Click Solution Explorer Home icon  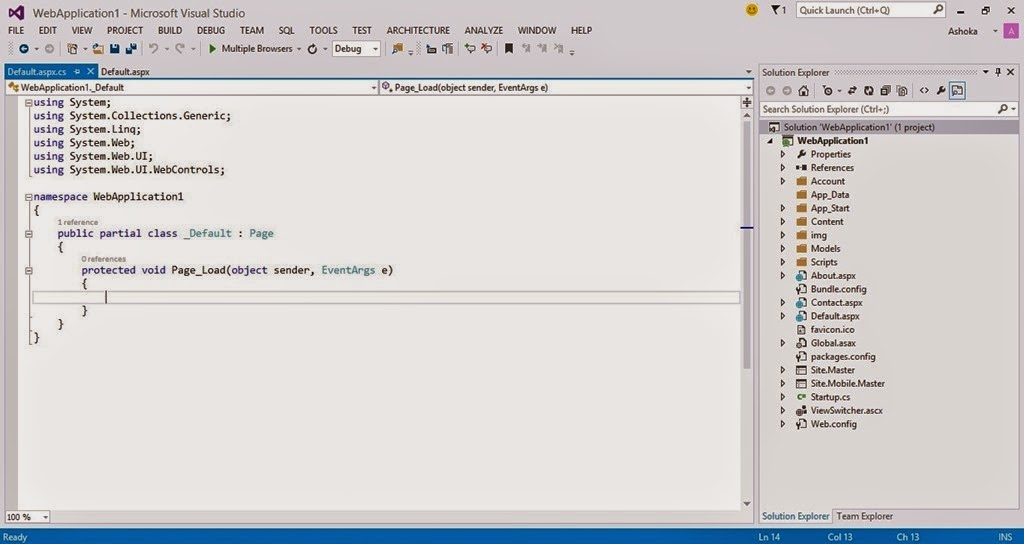[x=804, y=91]
